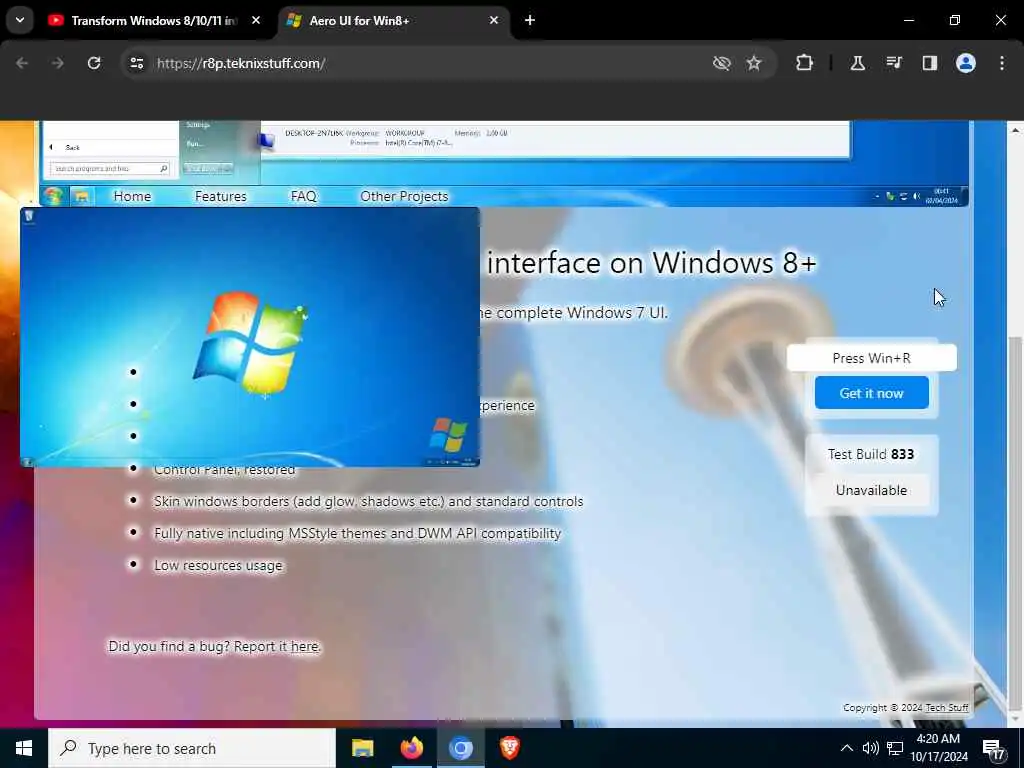
Task: Click the Test Build 833 label
Action: [x=871, y=454]
